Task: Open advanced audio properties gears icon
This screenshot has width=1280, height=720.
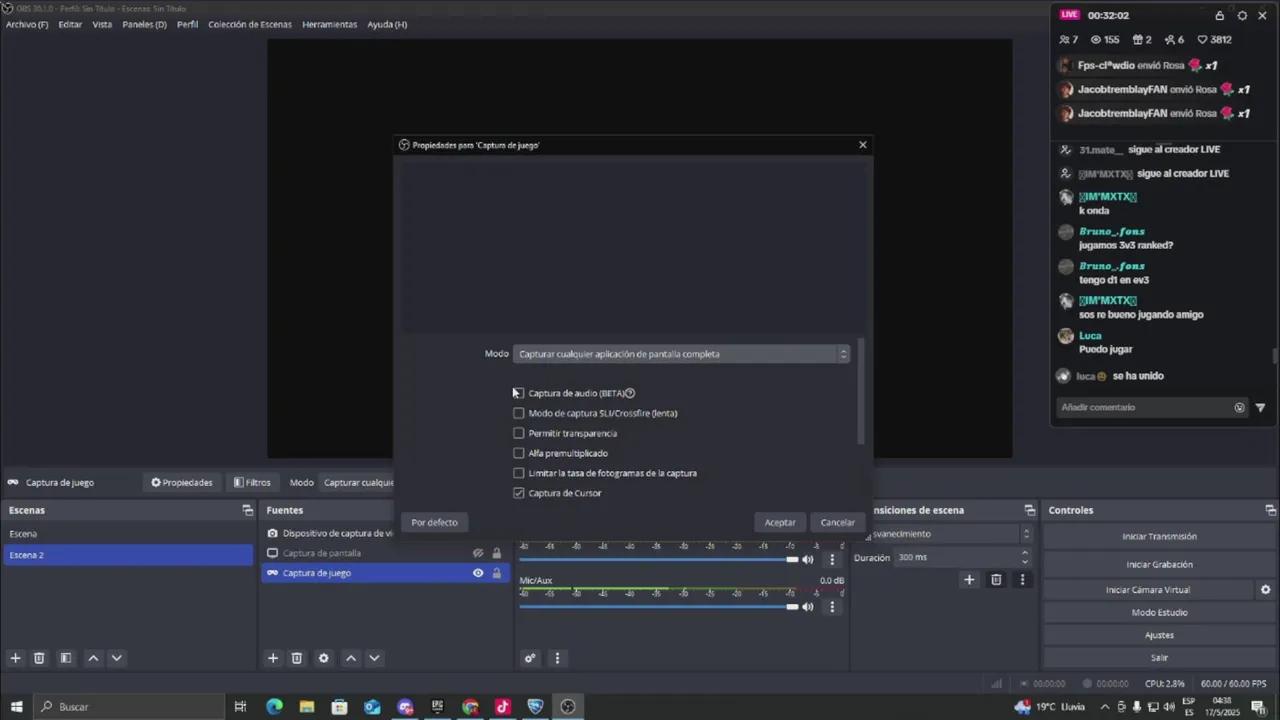Action: [530, 658]
